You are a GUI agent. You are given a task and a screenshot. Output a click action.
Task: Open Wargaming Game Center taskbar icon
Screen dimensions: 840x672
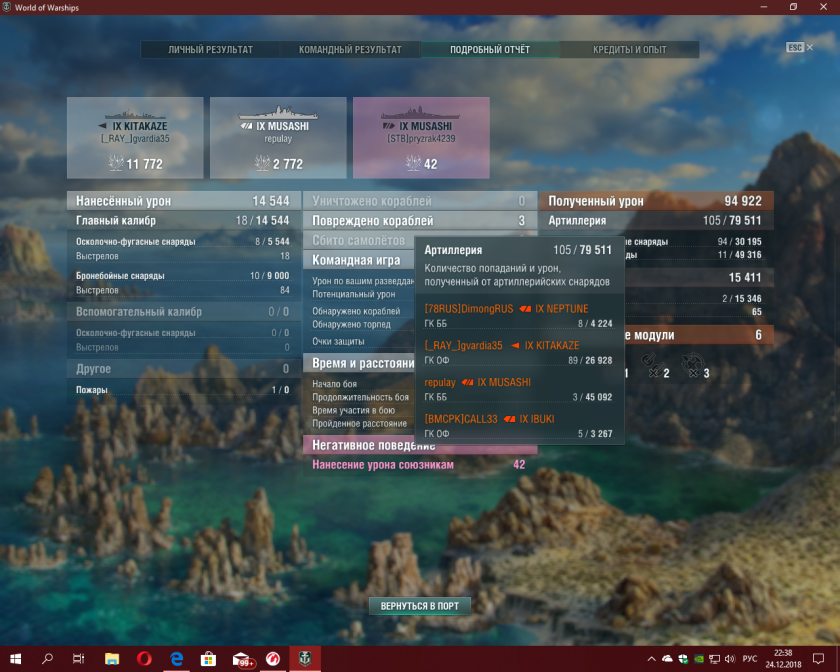coord(273,659)
